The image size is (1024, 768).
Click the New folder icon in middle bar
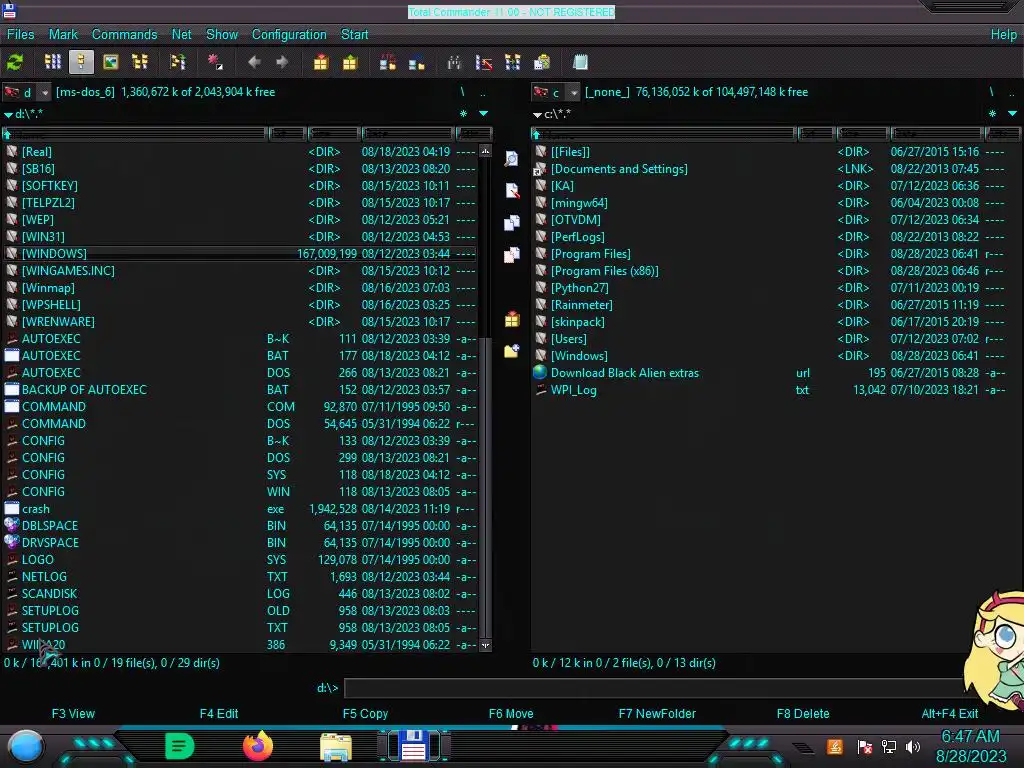click(x=511, y=351)
